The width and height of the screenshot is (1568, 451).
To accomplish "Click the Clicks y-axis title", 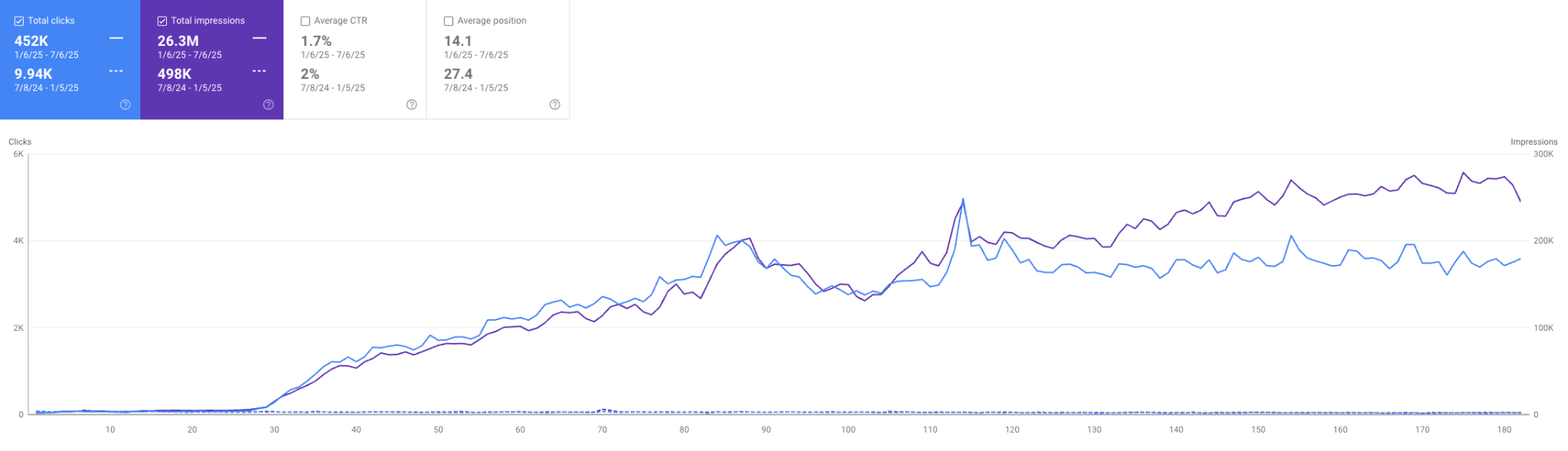I will 20,142.
